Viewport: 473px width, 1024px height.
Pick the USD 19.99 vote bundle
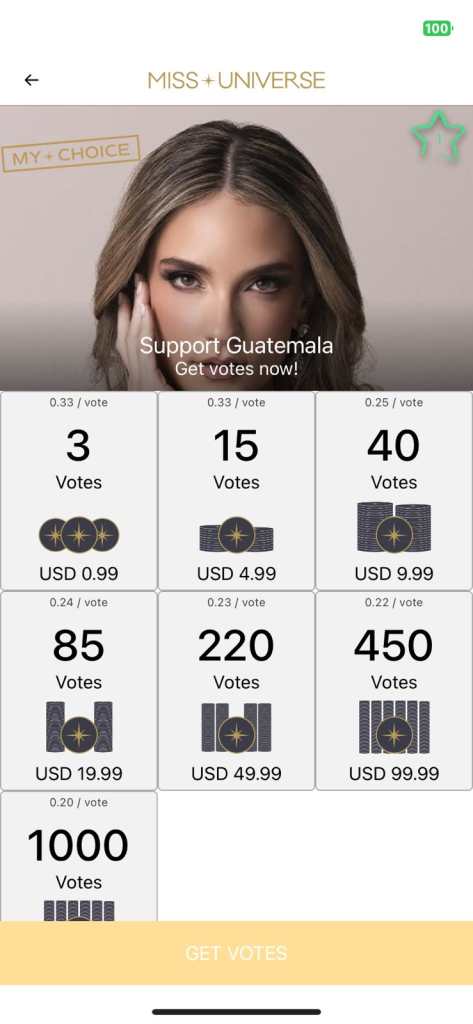point(79,691)
